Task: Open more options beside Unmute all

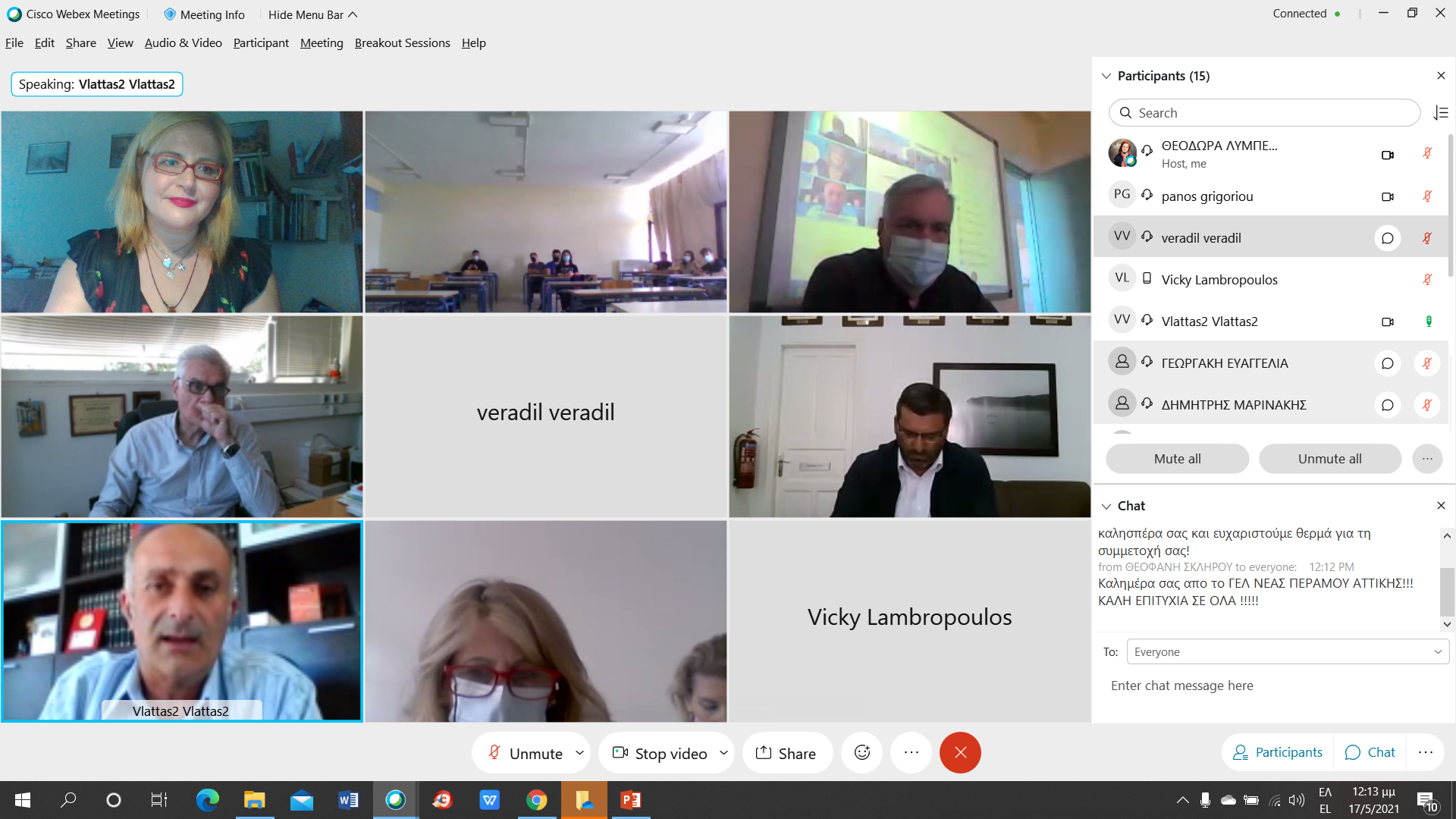Action: pos(1426,459)
